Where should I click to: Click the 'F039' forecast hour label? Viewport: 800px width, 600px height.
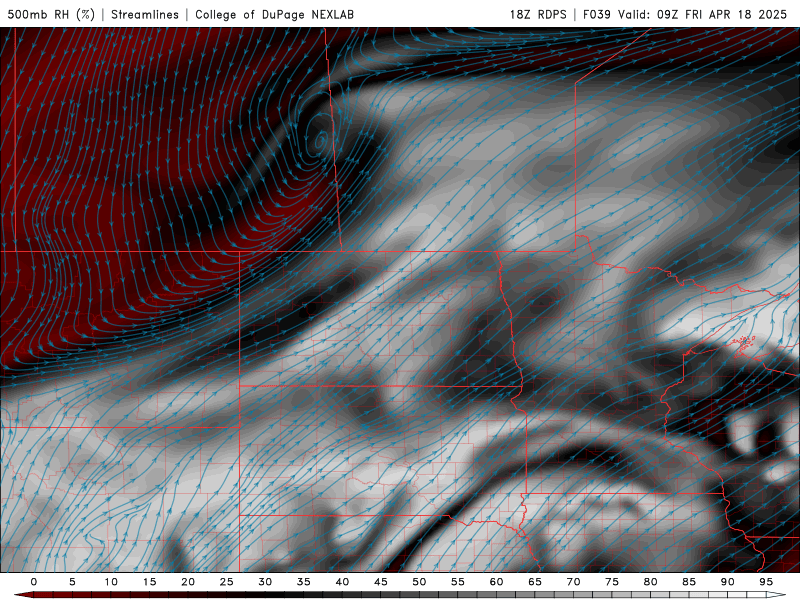[597, 14]
